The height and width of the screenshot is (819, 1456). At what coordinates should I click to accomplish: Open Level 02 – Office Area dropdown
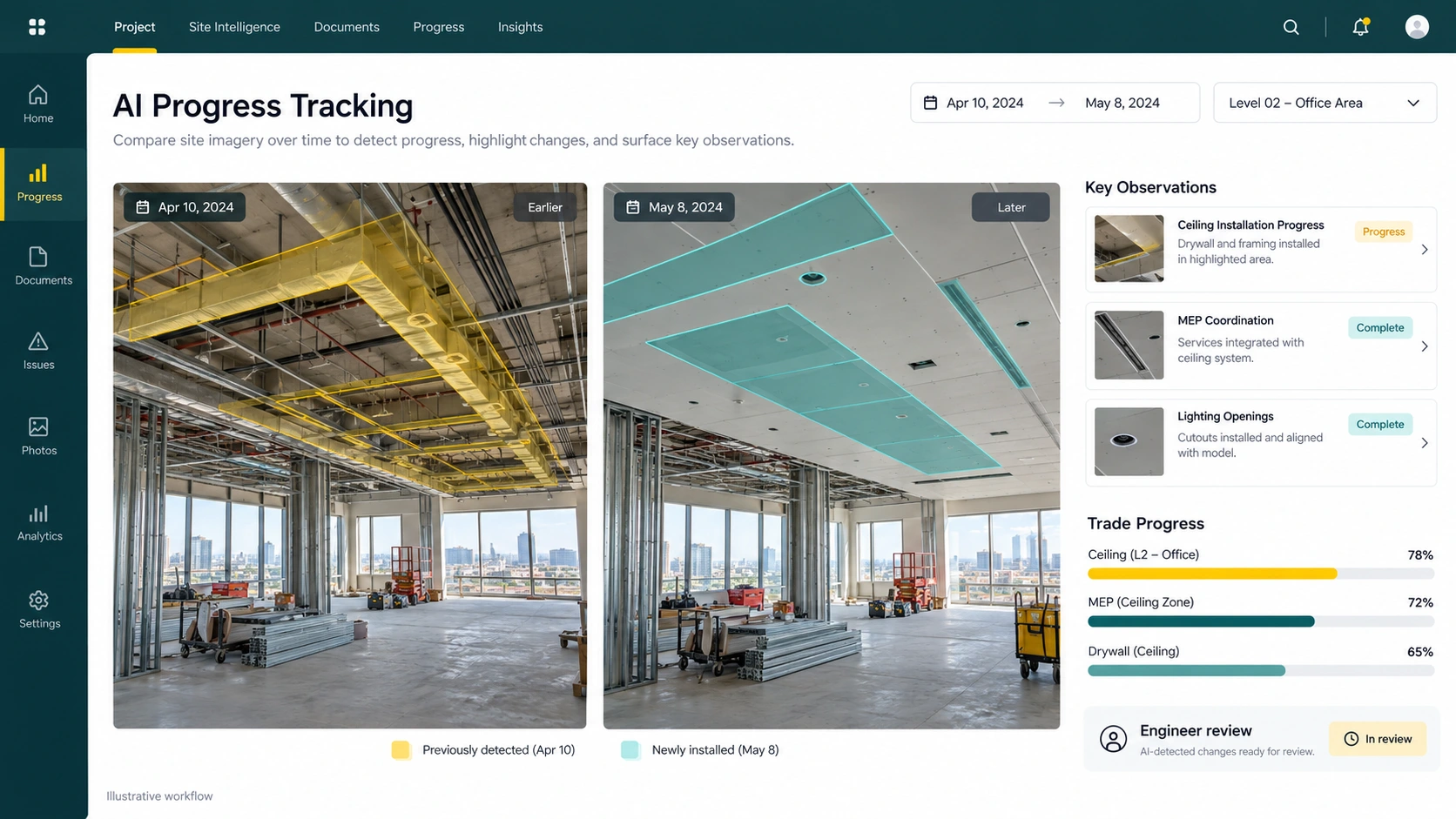pos(1325,103)
